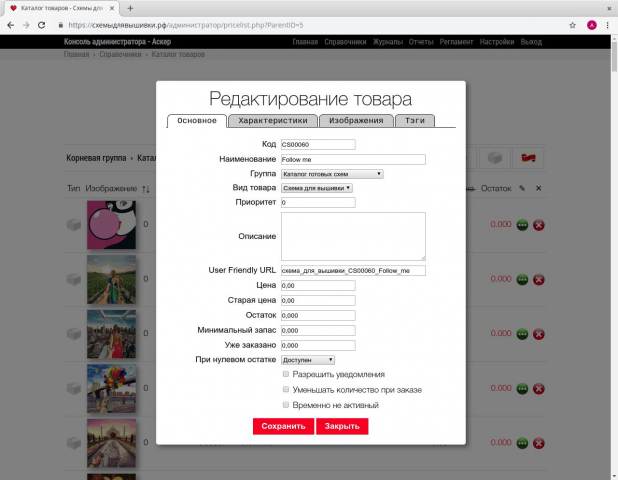Open the Группа dropdown
The width and height of the screenshot is (618, 480).
click(332, 174)
